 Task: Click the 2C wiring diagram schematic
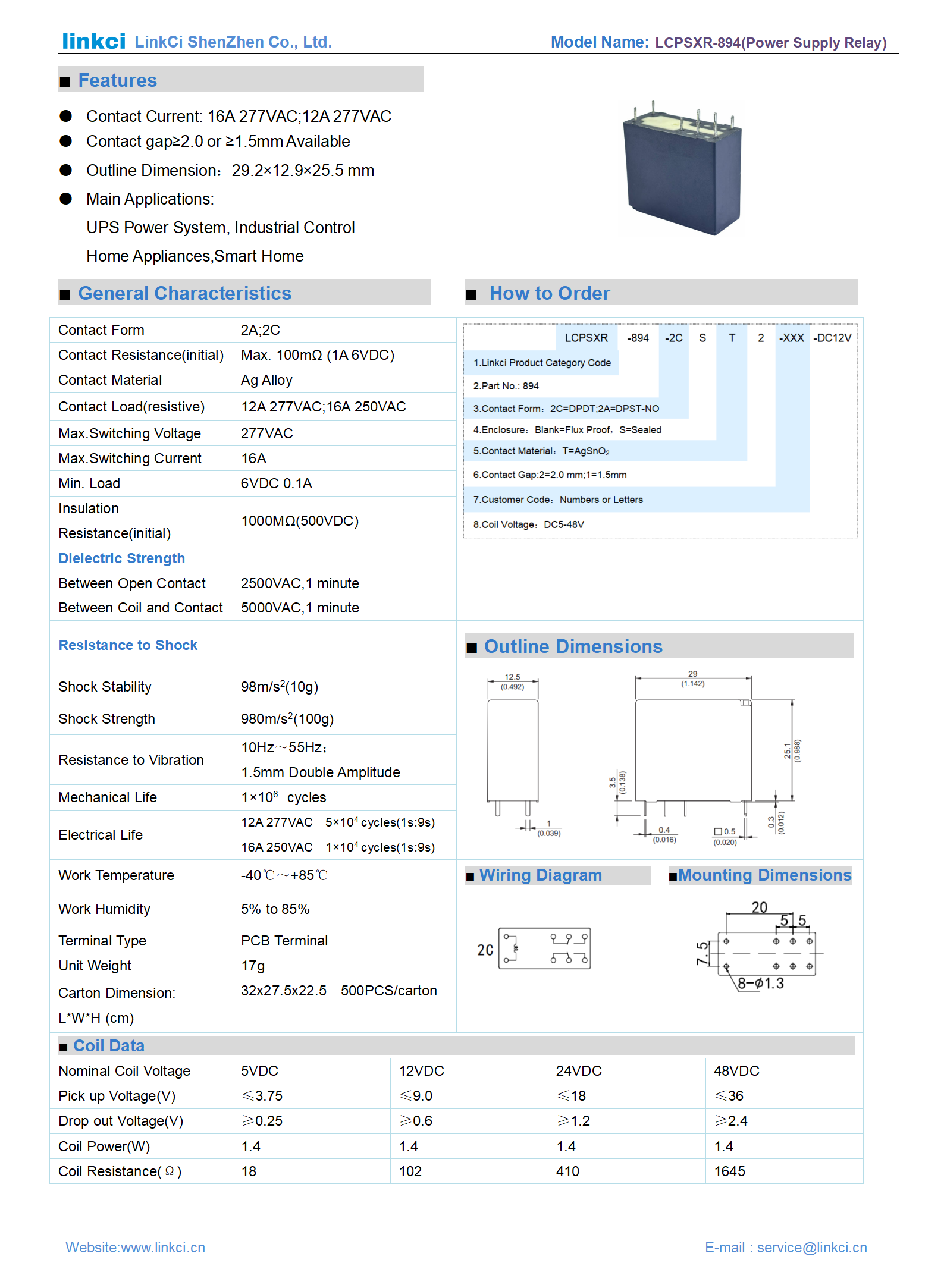[x=544, y=948]
